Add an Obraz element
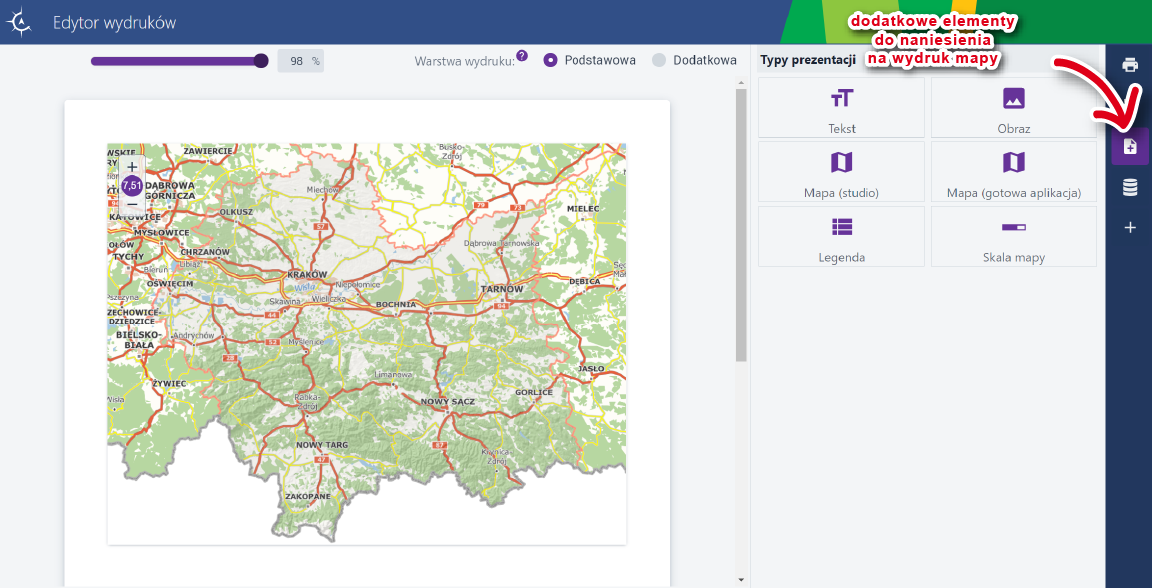1152x588 pixels. pos(1013,108)
